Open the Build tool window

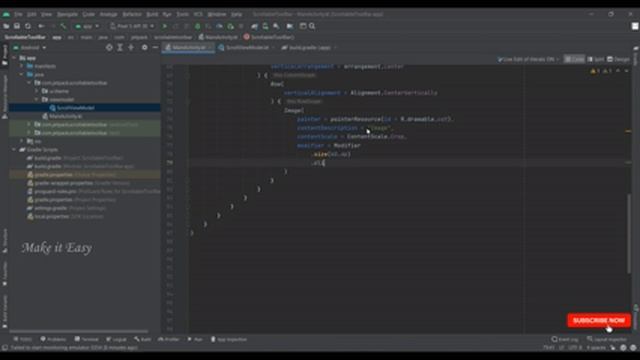[142, 340]
